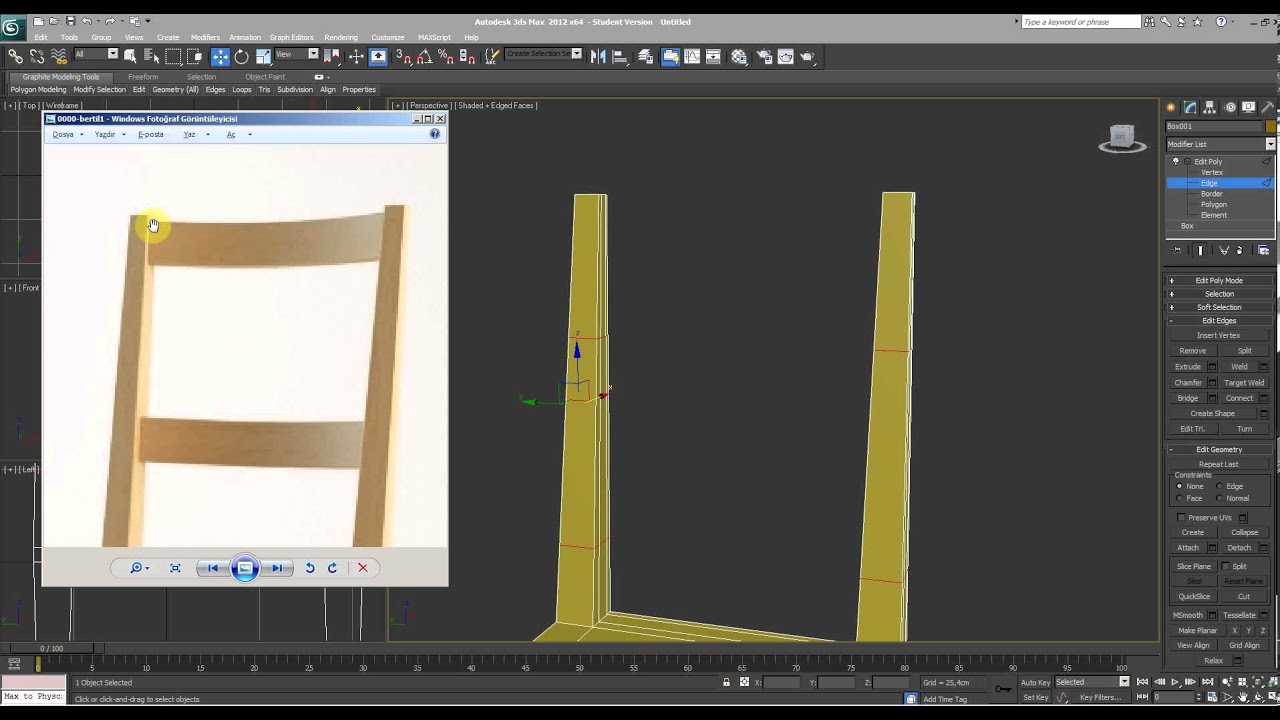Open the Hierarchy command panel tab
Screen dimensions: 1280x720
pyautogui.click(x=1210, y=107)
